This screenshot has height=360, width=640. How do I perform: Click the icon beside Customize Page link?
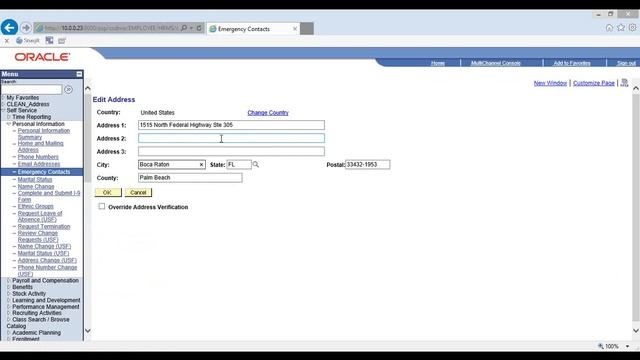pyautogui.click(x=624, y=83)
